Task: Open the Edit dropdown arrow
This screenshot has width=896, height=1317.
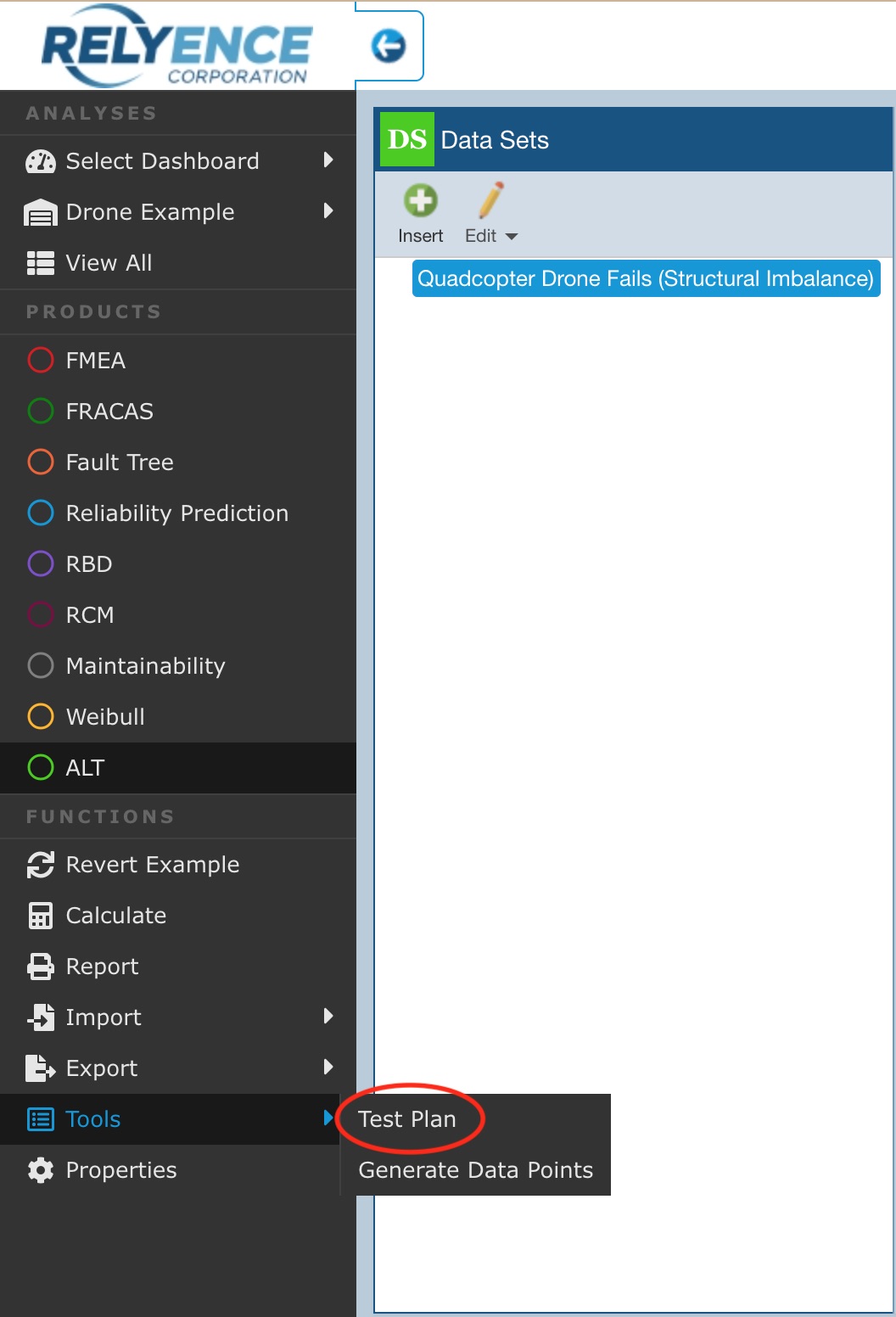Action: (512, 237)
